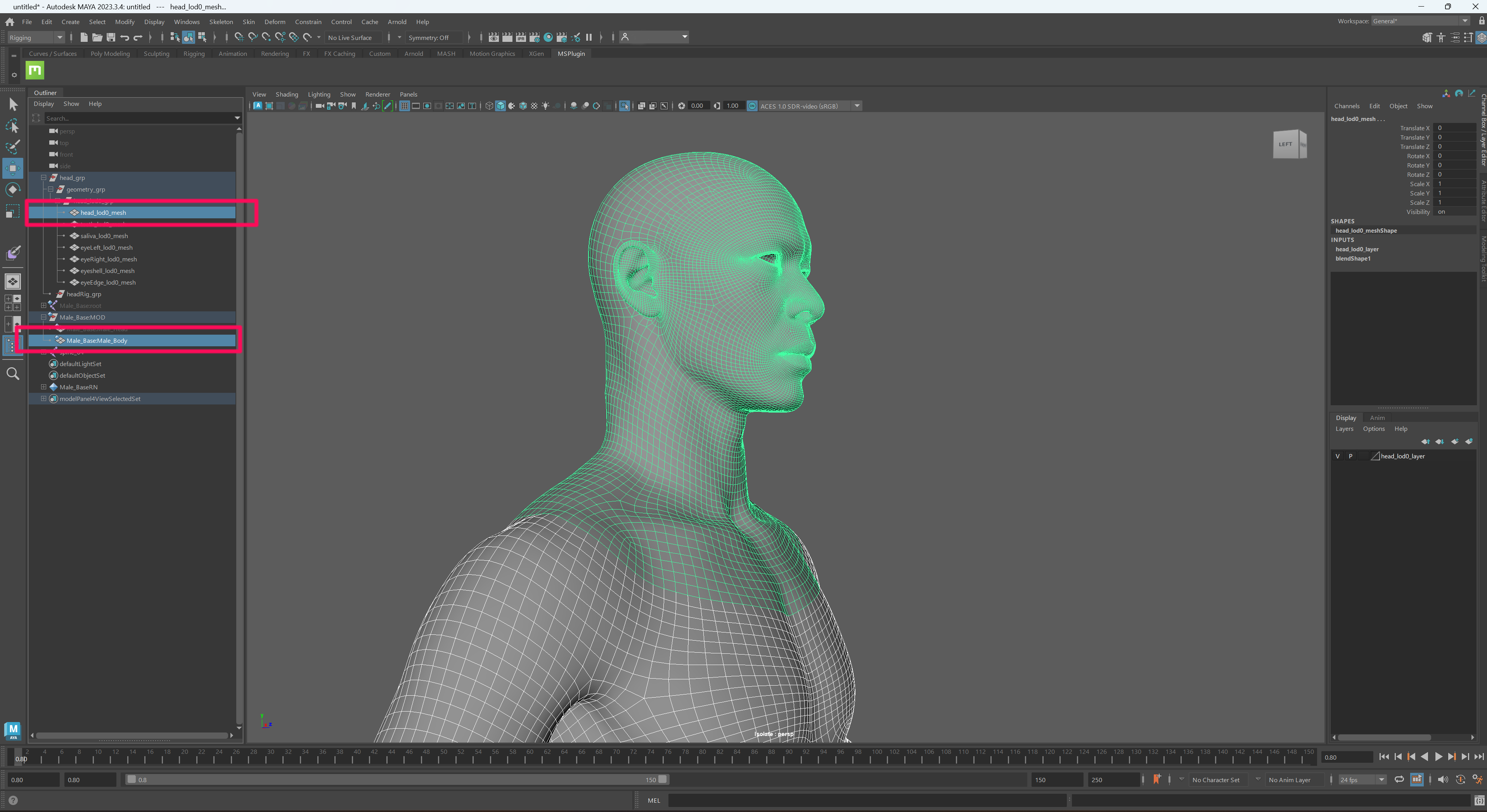This screenshot has width=1487, height=812.
Task: Click the Undo arrow icon
Action: click(125, 38)
